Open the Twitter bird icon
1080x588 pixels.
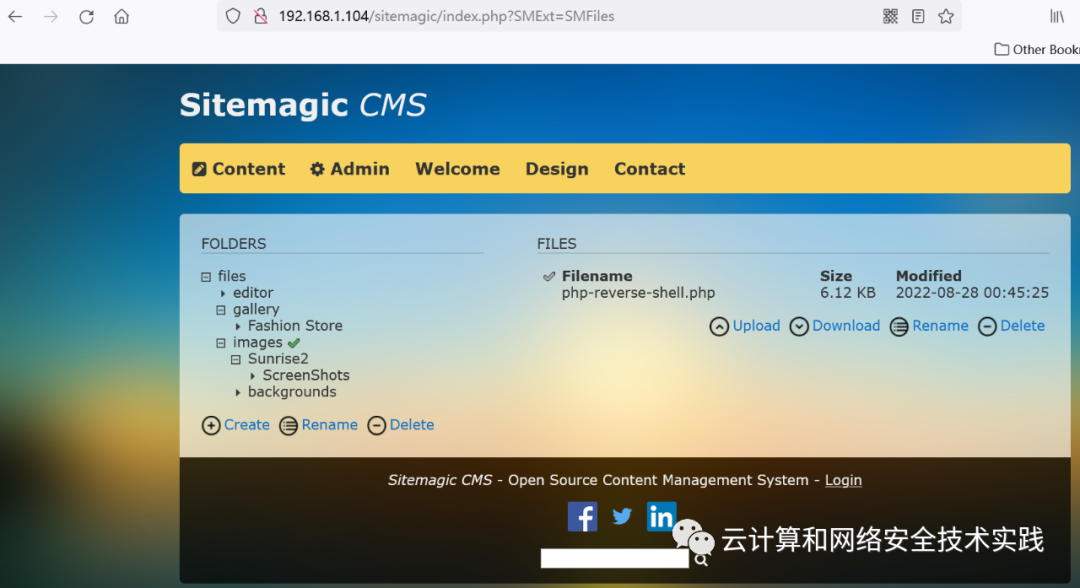pyautogui.click(x=622, y=516)
